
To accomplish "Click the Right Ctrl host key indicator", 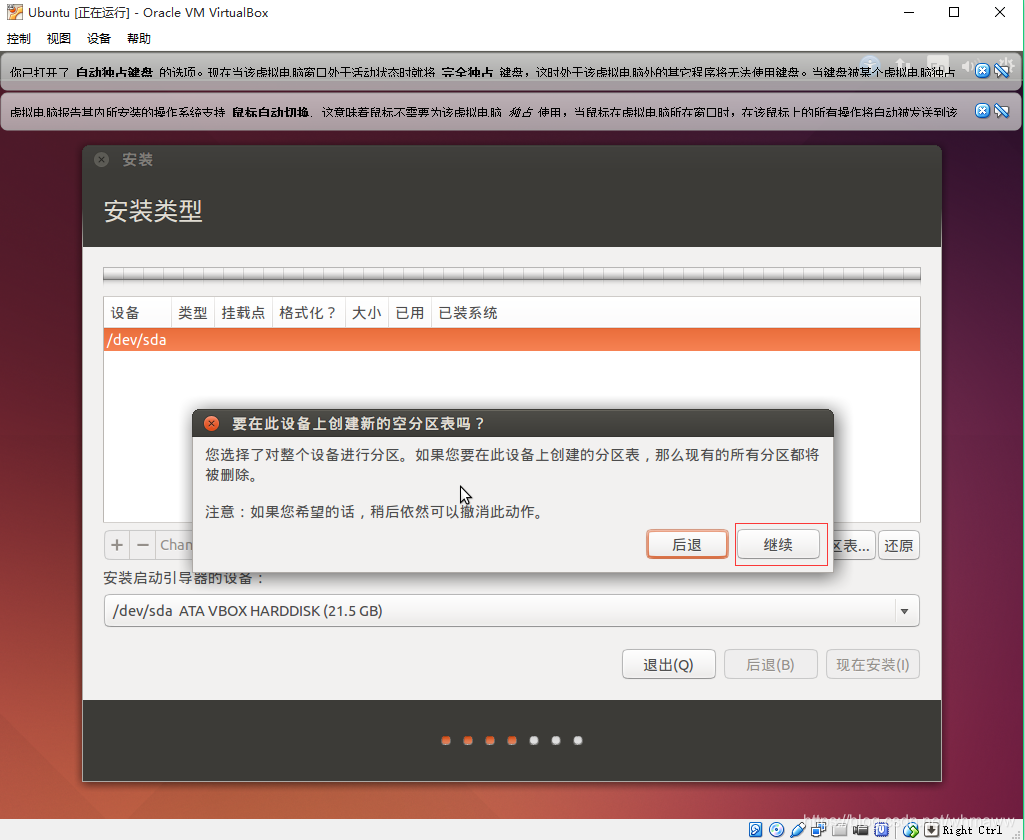I will pos(972,830).
